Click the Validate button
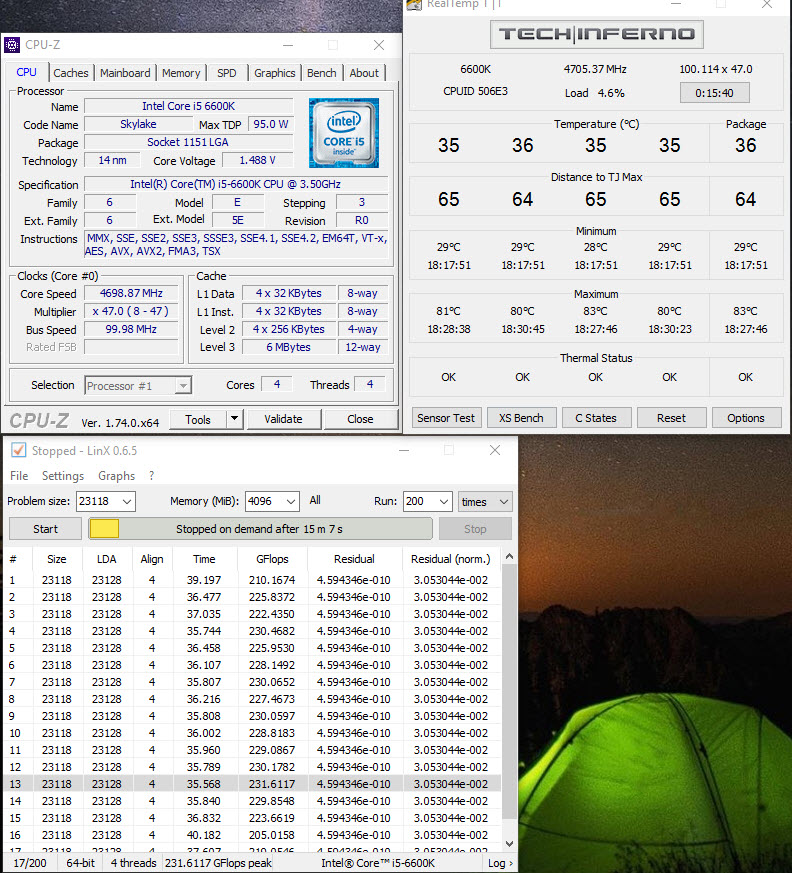Image resolution: width=792 pixels, height=873 pixels. [283, 419]
